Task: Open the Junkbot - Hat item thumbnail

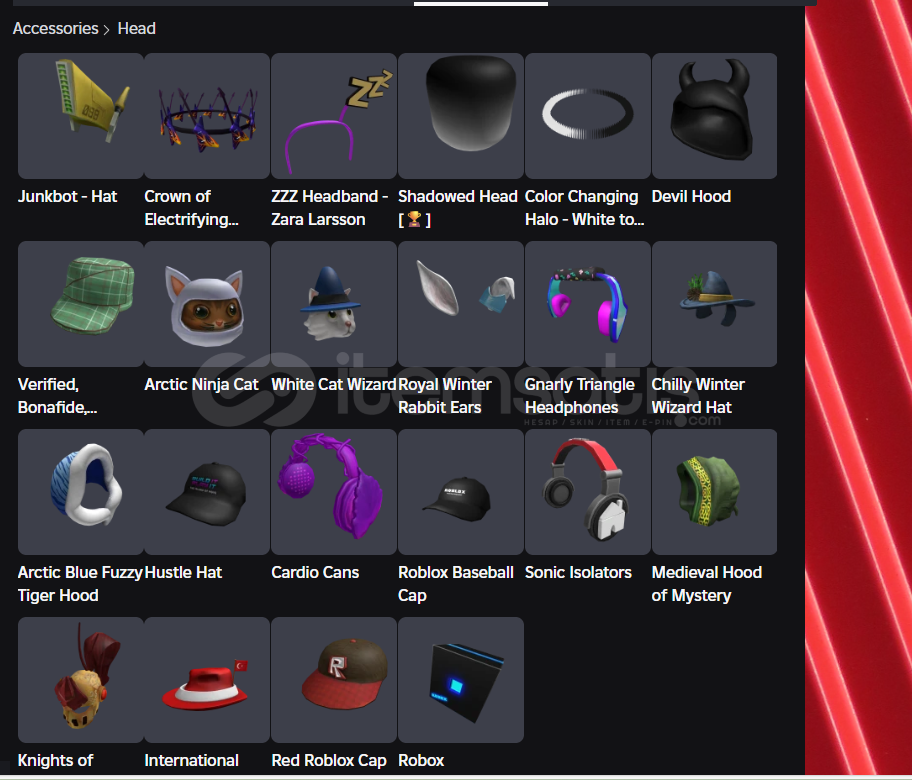Action: (x=81, y=116)
